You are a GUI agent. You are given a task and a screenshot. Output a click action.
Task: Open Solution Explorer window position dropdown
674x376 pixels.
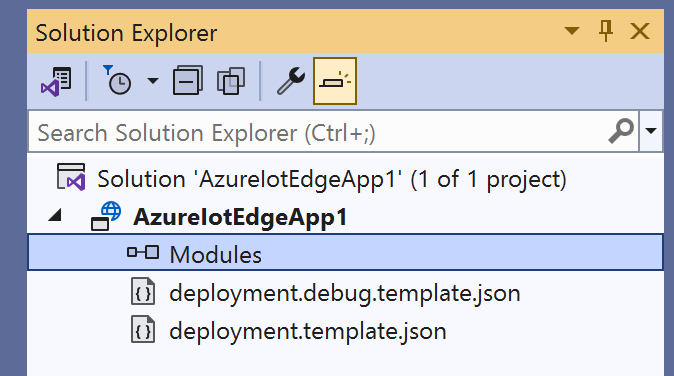coord(572,31)
